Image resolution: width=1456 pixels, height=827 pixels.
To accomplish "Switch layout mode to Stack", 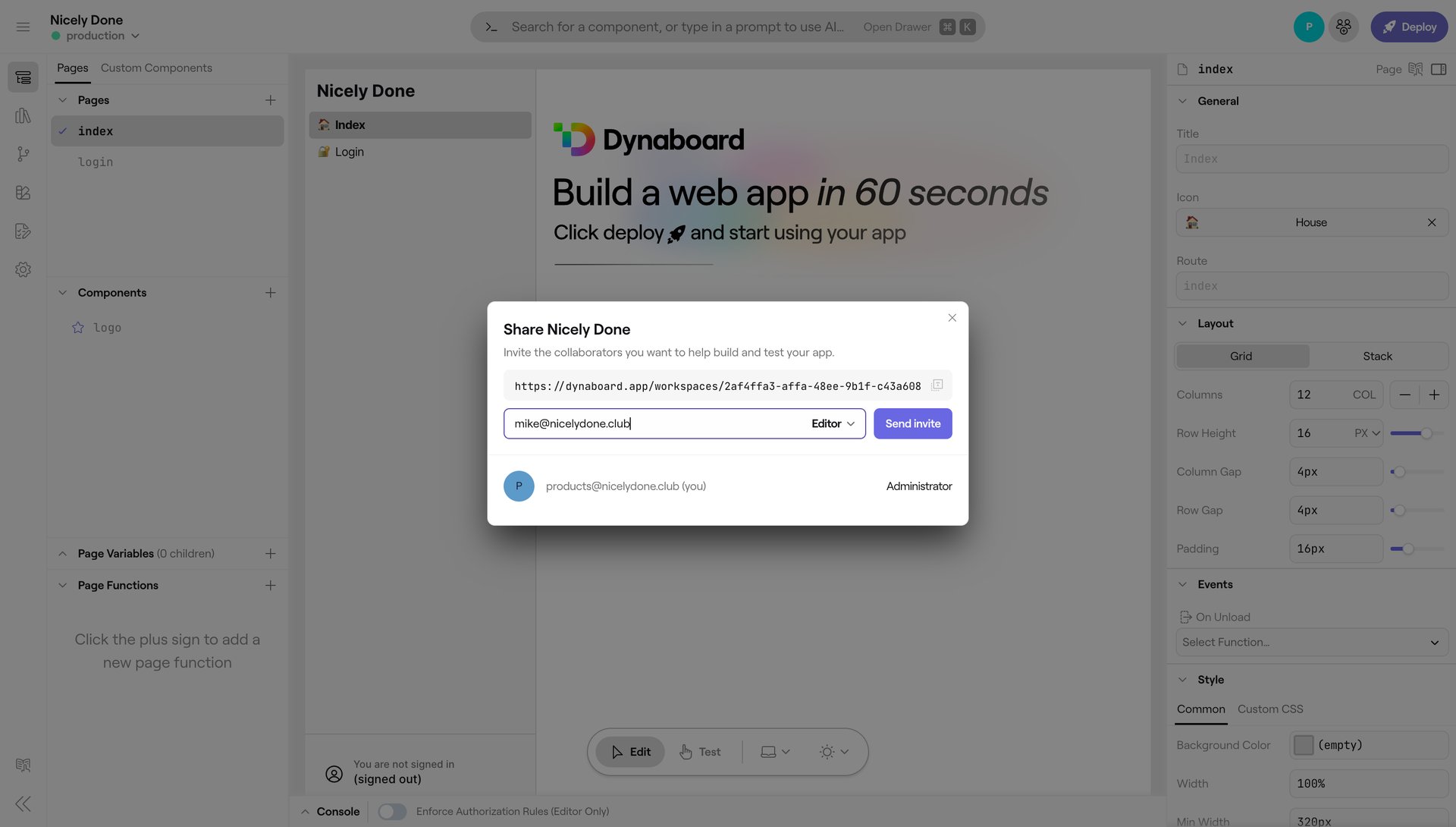I will [x=1378, y=356].
